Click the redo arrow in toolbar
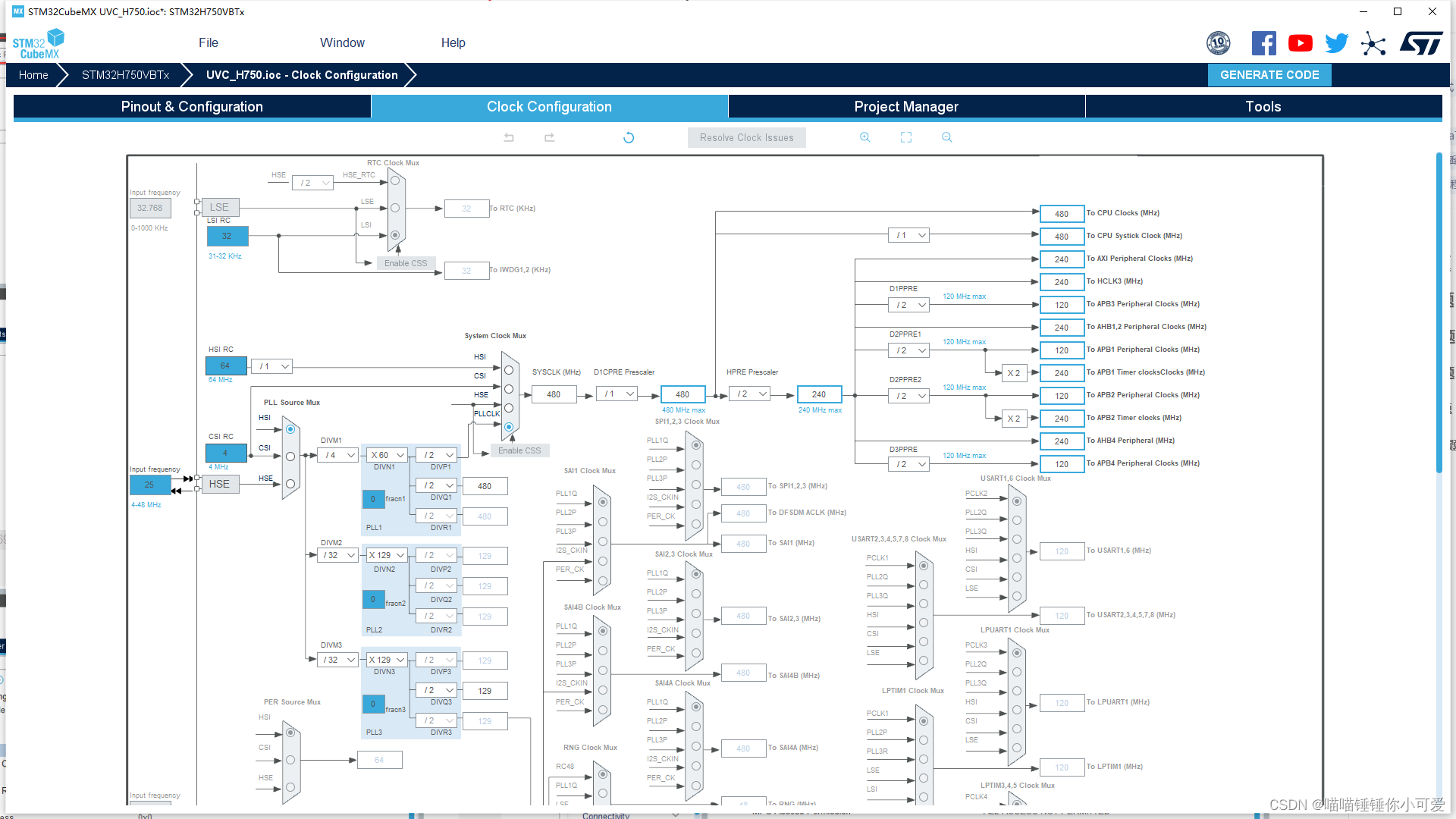The height and width of the screenshot is (819, 1456). 550,137
